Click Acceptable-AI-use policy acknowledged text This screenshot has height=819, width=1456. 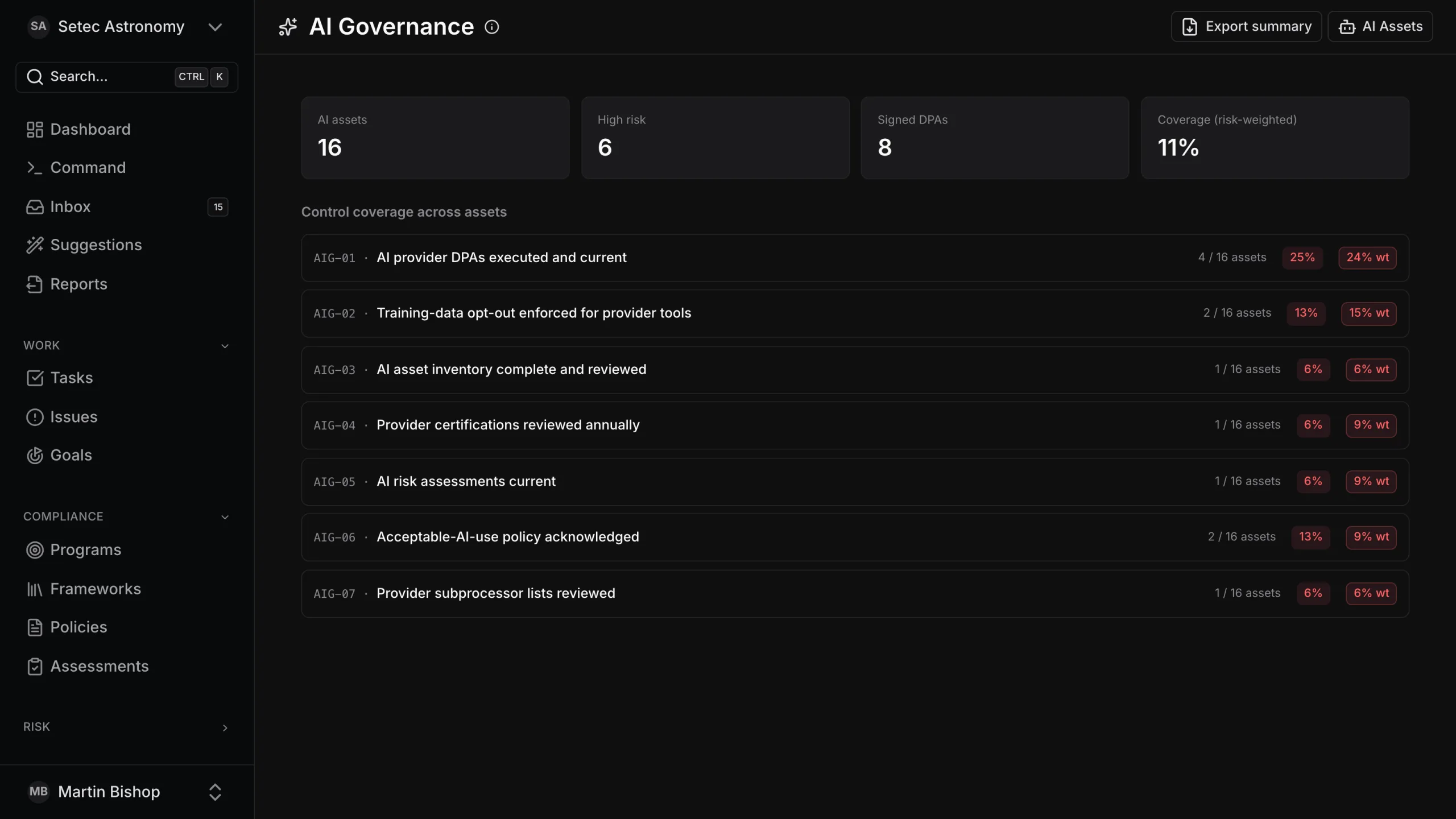507,537
